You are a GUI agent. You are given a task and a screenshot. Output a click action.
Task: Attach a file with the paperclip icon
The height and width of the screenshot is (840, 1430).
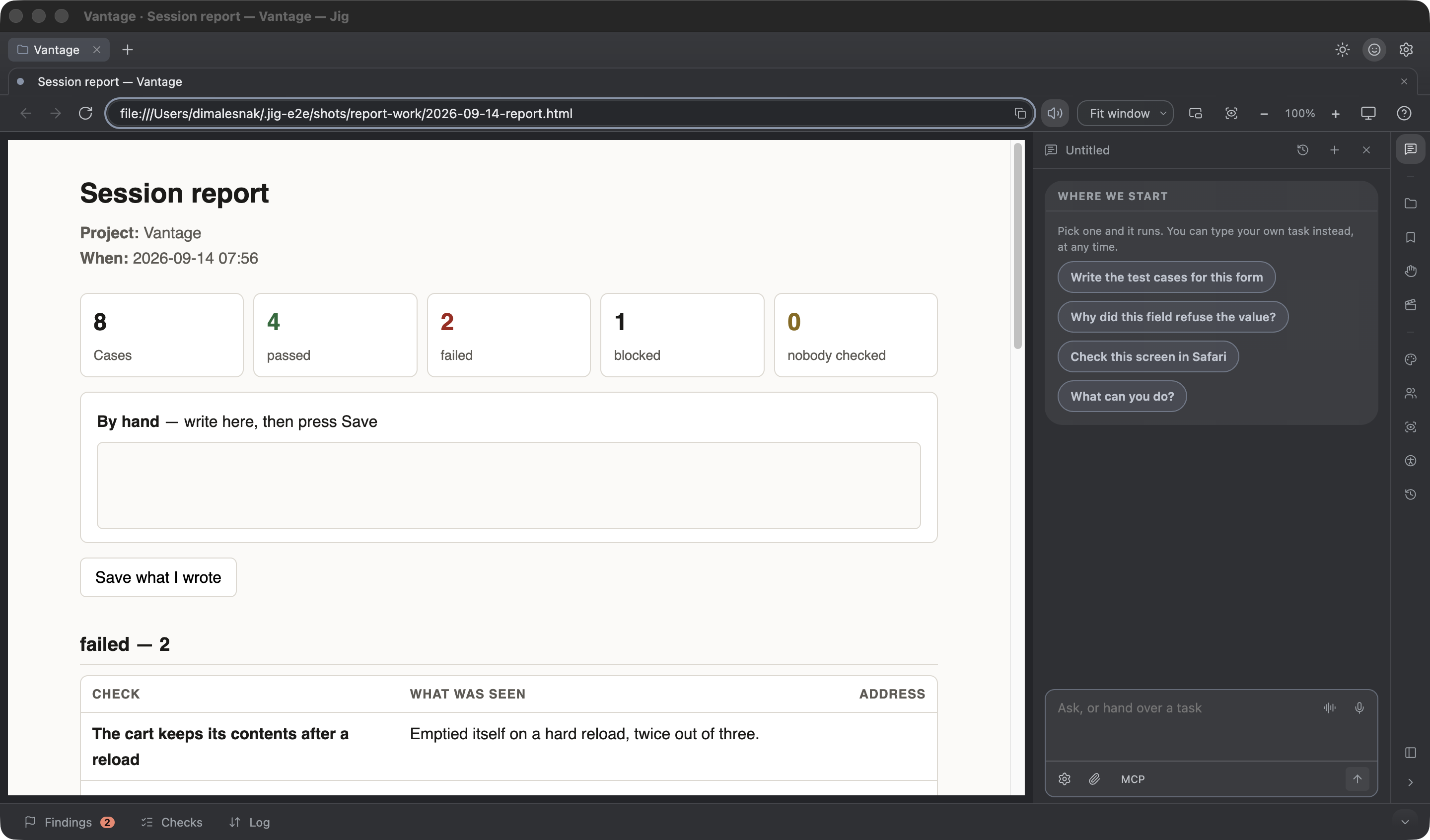point(1094,779)
